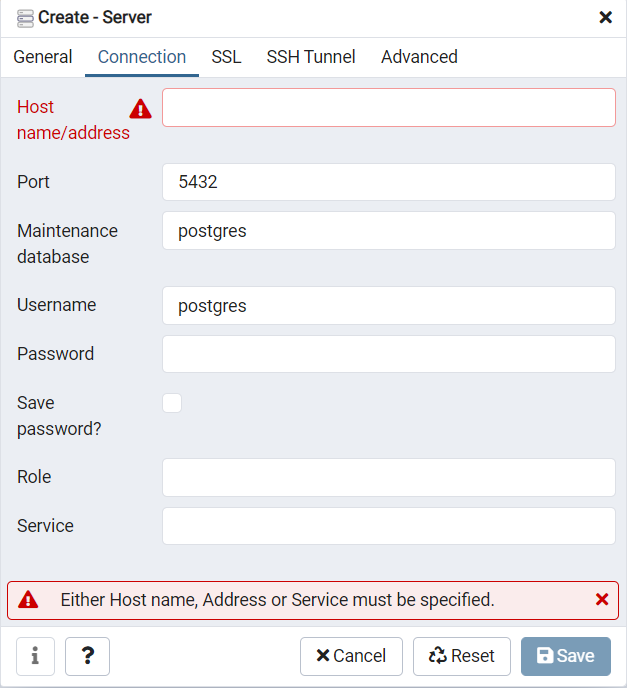Open the SSL tab
This screenshot has width=627, height=688.
tap(226, 57)
